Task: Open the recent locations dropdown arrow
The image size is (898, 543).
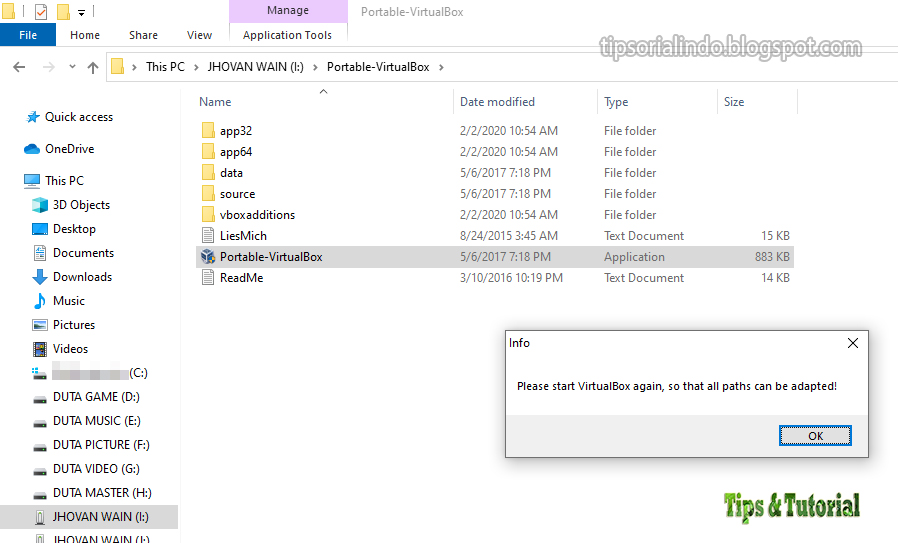Action: pos(72,66)
